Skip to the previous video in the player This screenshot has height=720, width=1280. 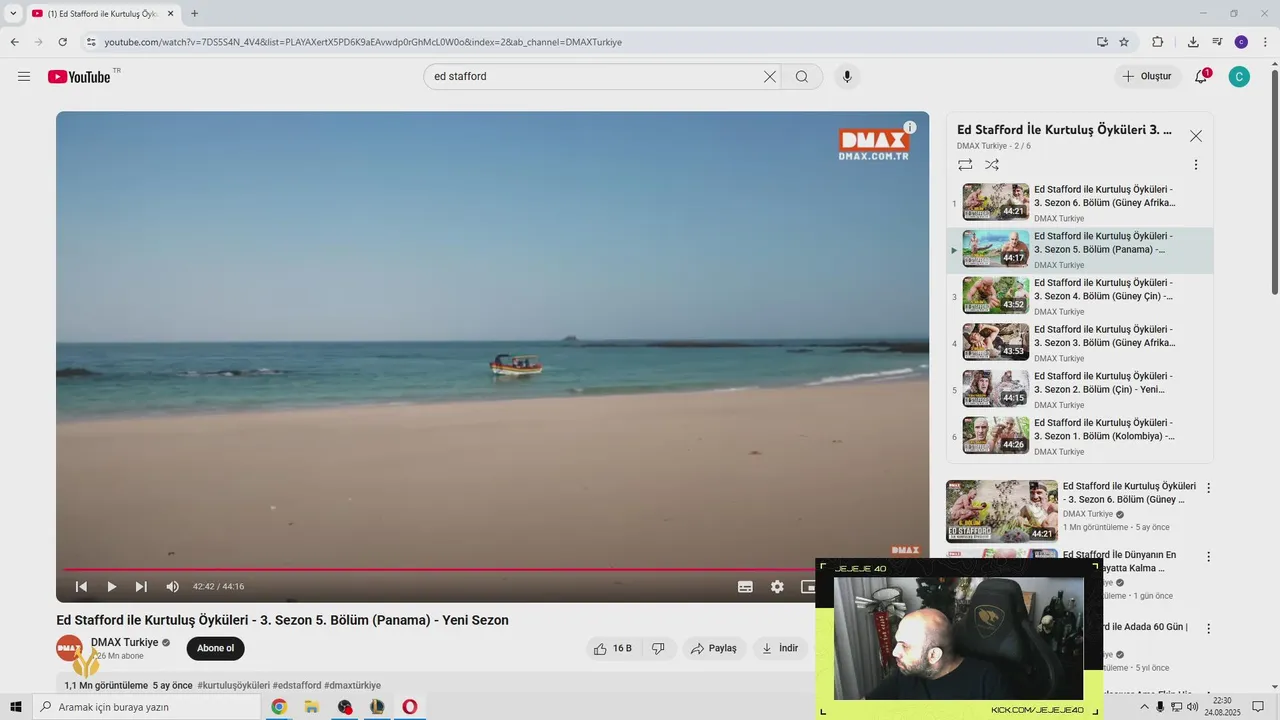click(x=81, y=587)
